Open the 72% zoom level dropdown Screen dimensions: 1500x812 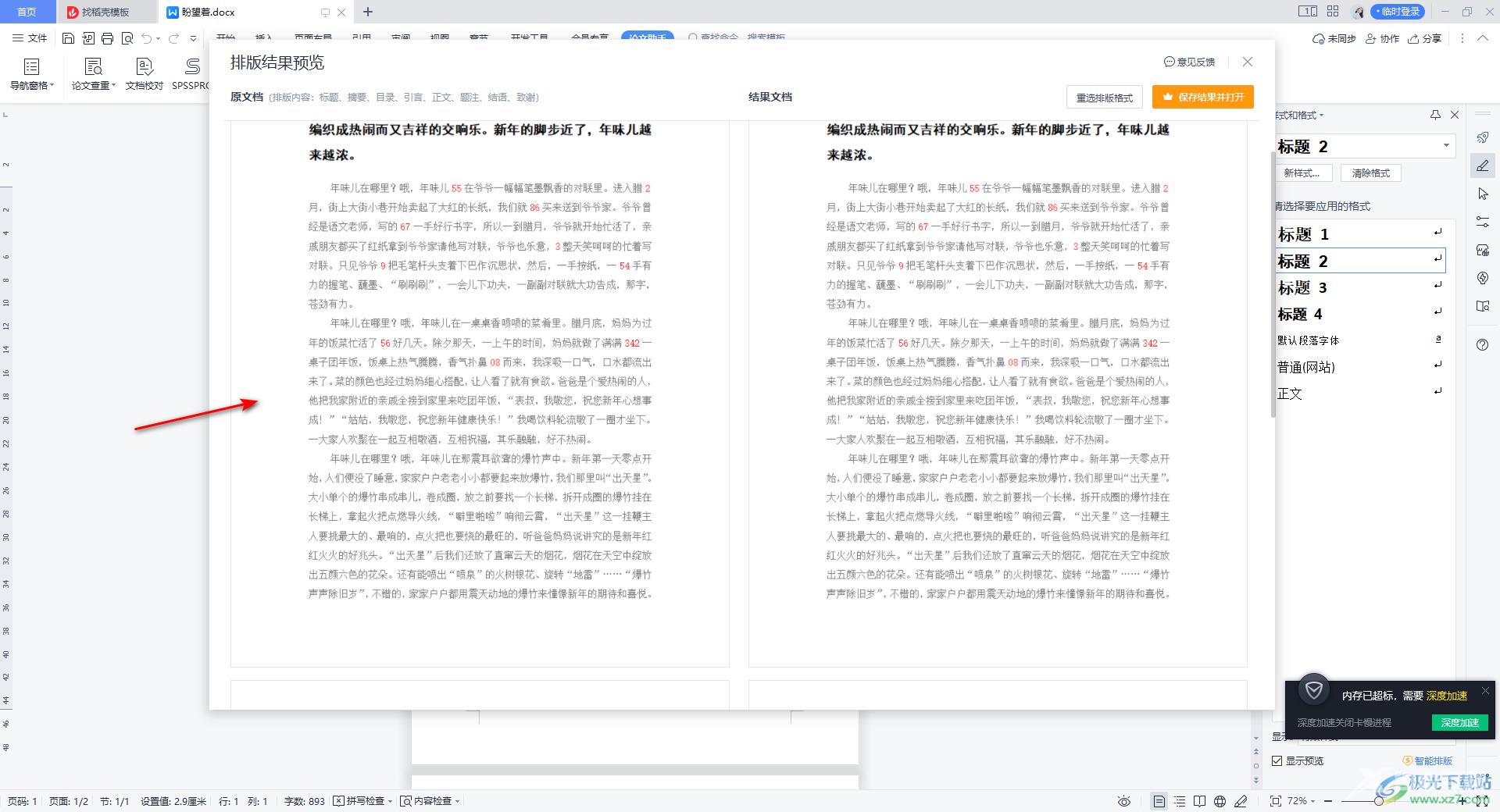(x=1302, y=801)
